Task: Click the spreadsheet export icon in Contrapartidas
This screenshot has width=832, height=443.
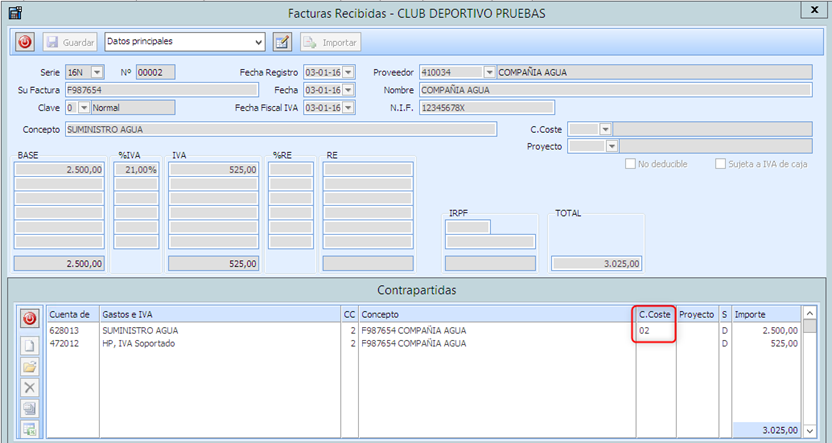Action: 30,429
